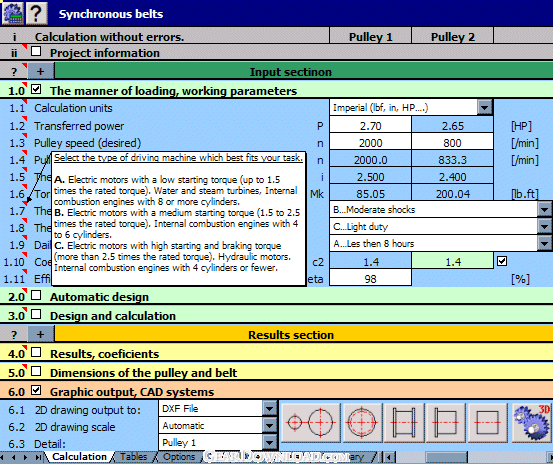553x464 pixels.
Task: Open the MITCalc gear calculator icon
Action: (x=13, y=13)
